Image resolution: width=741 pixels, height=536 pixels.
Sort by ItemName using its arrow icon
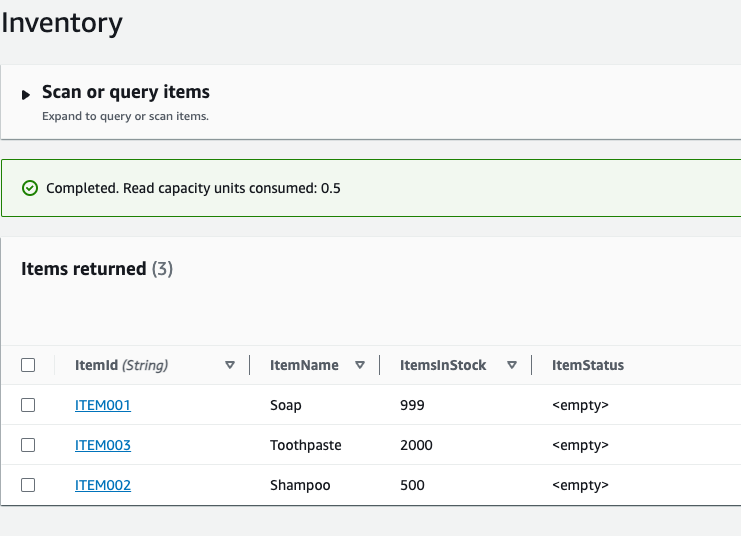pos(360,365)
